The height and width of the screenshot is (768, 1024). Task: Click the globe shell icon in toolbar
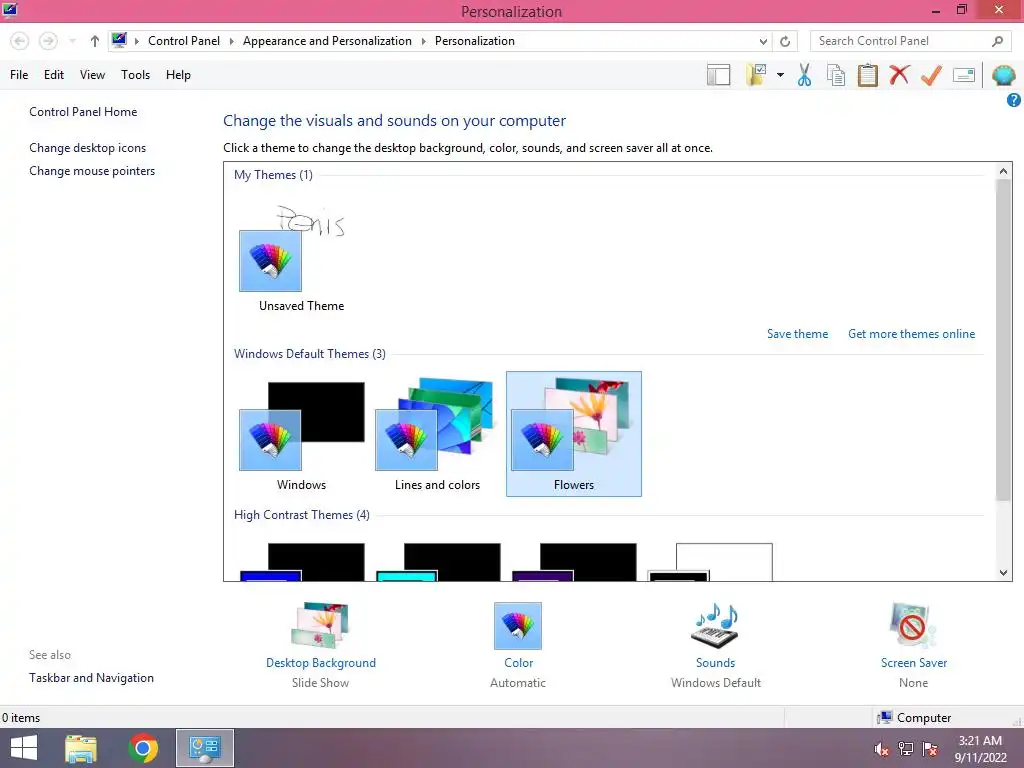pos(1004,75)
